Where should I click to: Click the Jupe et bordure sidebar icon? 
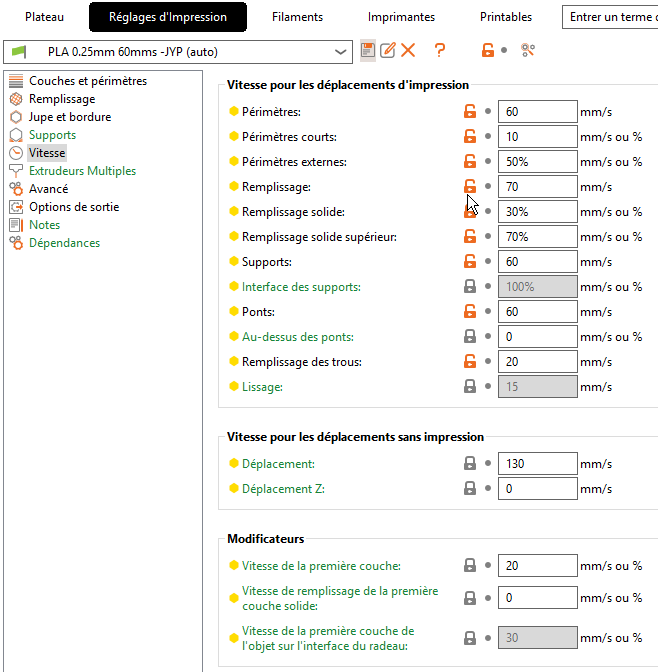coord(16,117)
